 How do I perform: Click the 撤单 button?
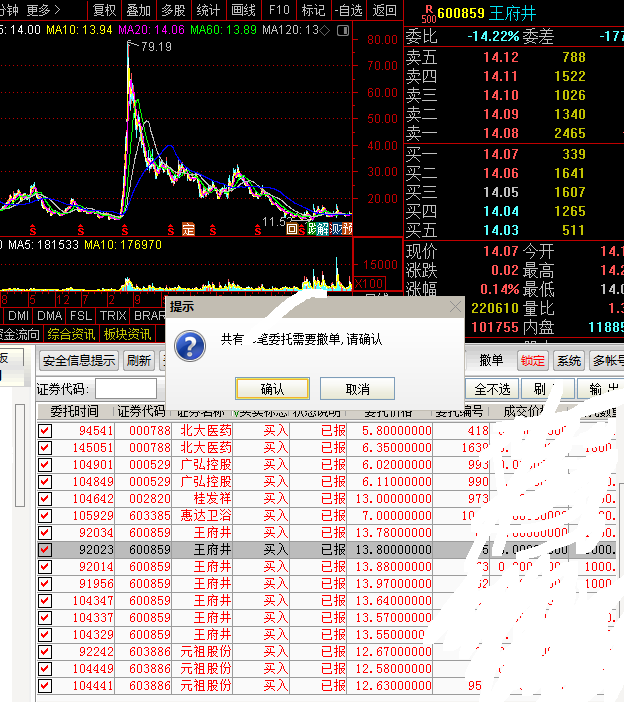pyautogui.click(x=491, y=360)
